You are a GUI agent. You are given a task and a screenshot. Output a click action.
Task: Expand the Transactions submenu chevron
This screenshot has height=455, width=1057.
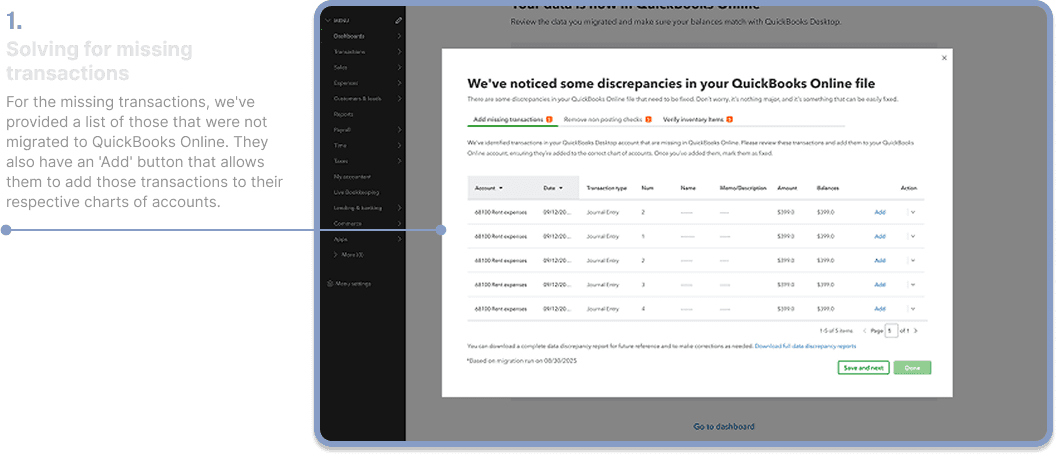click(x=399, y=51)
